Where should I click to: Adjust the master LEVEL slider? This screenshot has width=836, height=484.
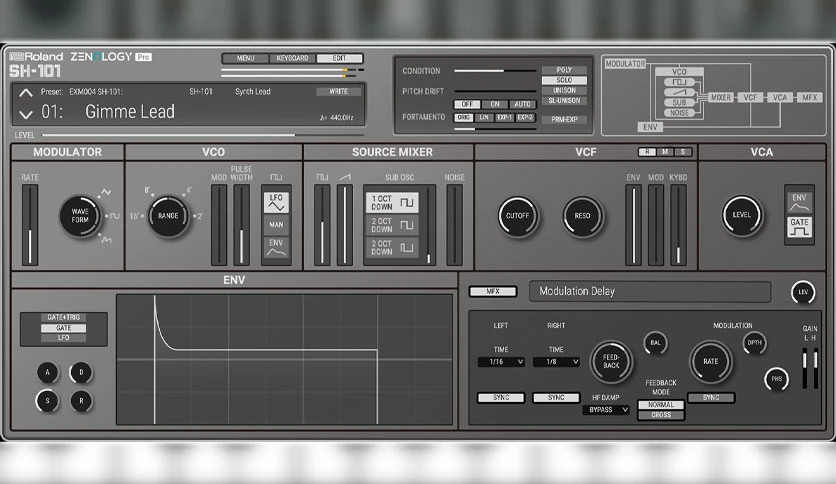click(203, 135)
